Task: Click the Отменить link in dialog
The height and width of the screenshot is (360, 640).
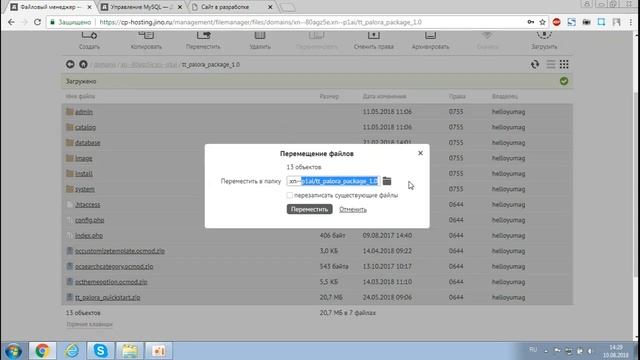Action: [x=353, y=209]
